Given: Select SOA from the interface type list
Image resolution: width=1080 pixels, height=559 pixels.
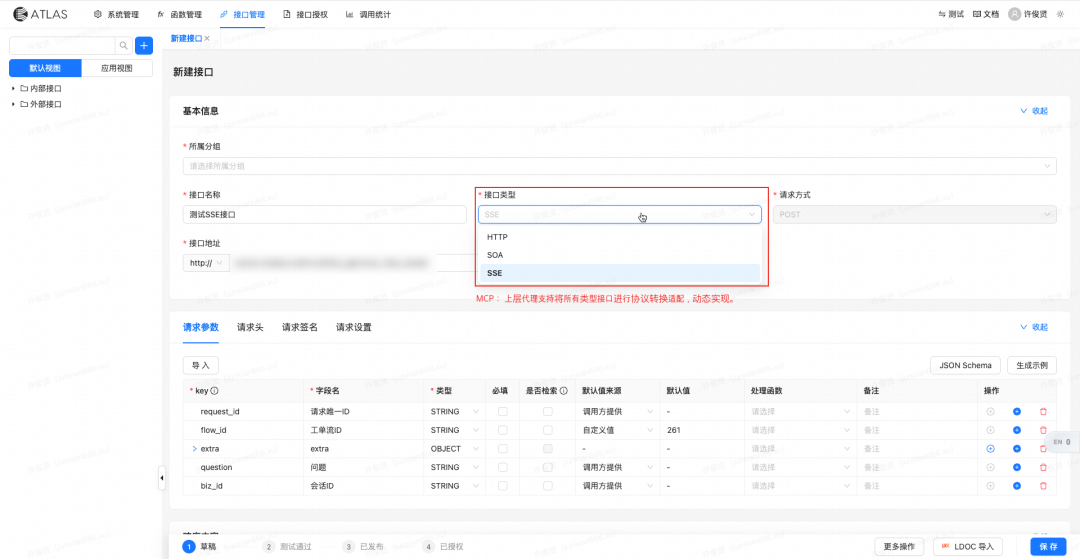Looking at the screenshot, I should click(620, 255).
